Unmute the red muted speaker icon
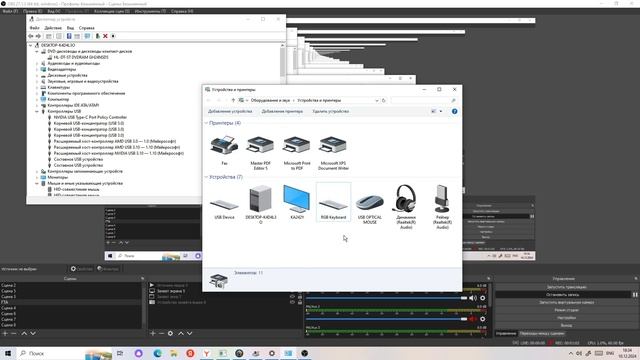The height and width of the screenshot is (360, 640). tap(473, 319)
